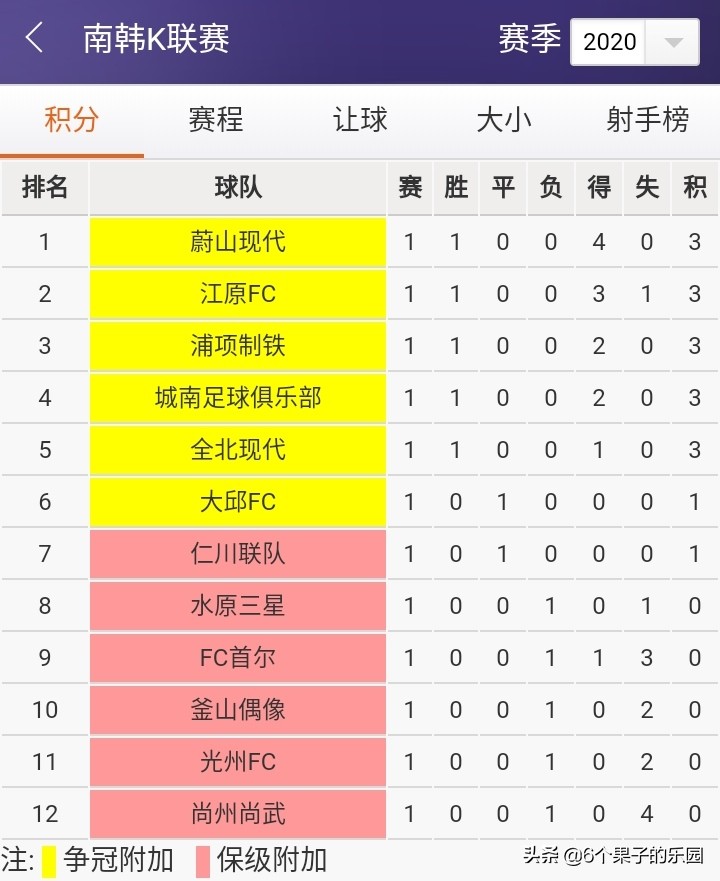Switch to the 赛程 tab
This screenshot has width=720, height=881.
pyautogui.click(x=215, y=118)
